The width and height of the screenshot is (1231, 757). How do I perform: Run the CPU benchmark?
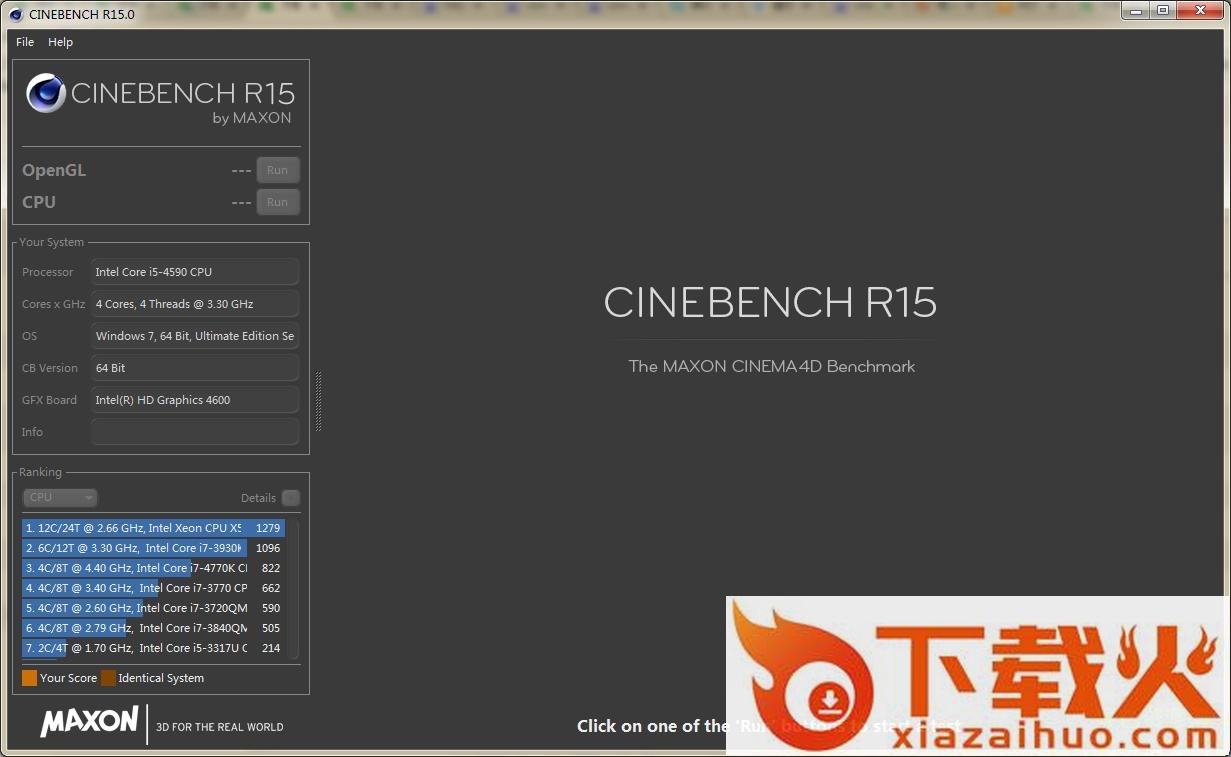[x=277, y=202]
